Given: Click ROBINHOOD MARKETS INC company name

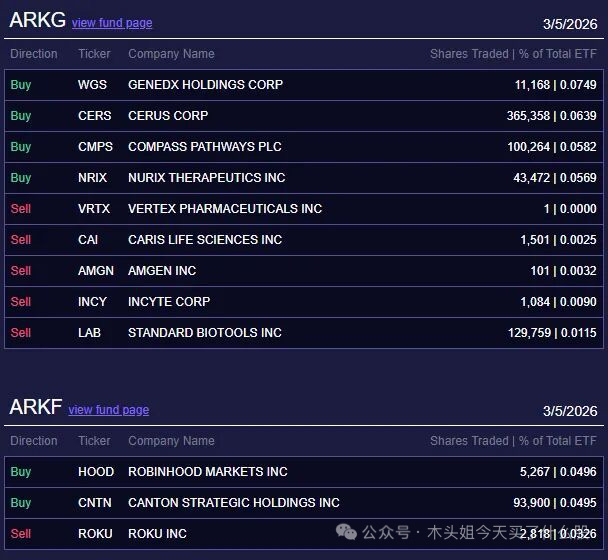Looking at the screenshot, I should click(x=208, y=472).
